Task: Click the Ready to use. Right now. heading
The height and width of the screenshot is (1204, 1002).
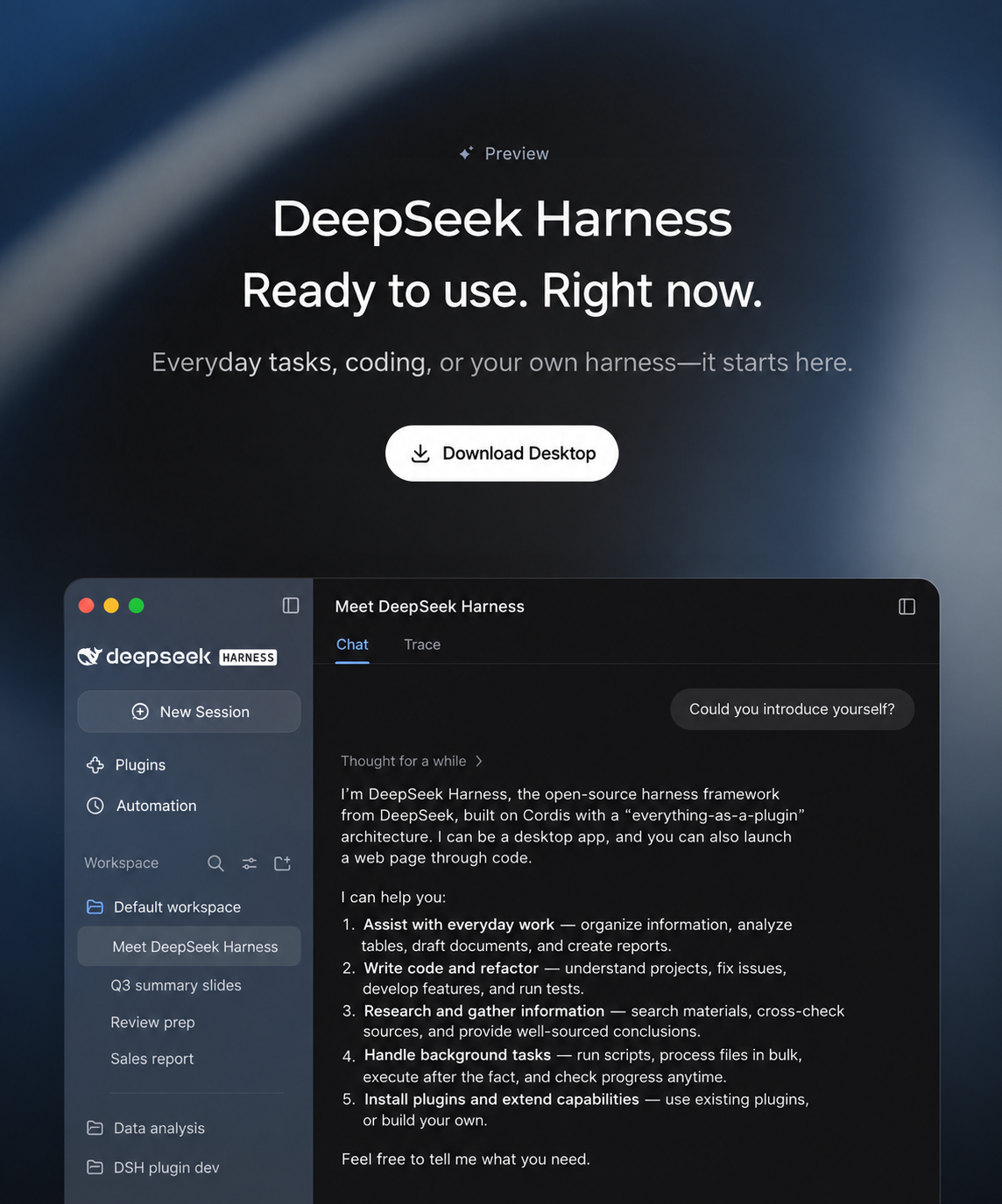Action: (502, 291)
